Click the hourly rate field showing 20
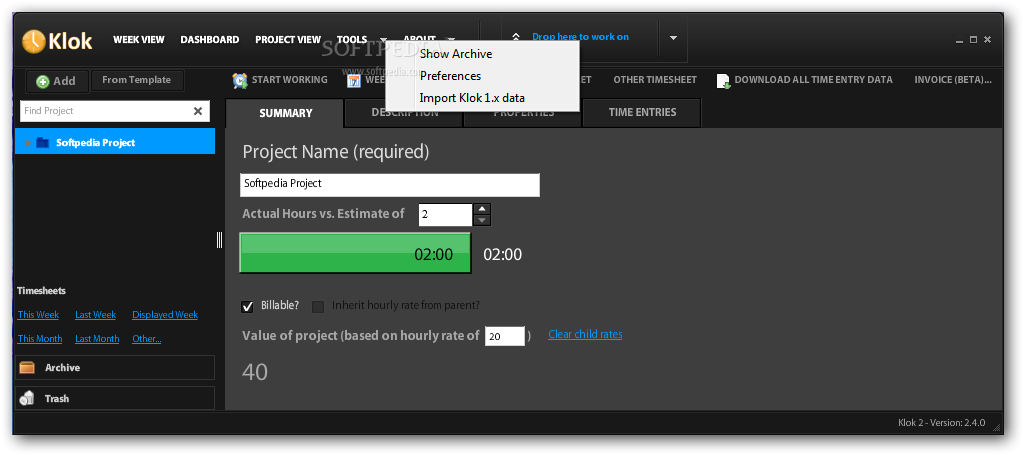1024x455 pixels. (505, 336)
